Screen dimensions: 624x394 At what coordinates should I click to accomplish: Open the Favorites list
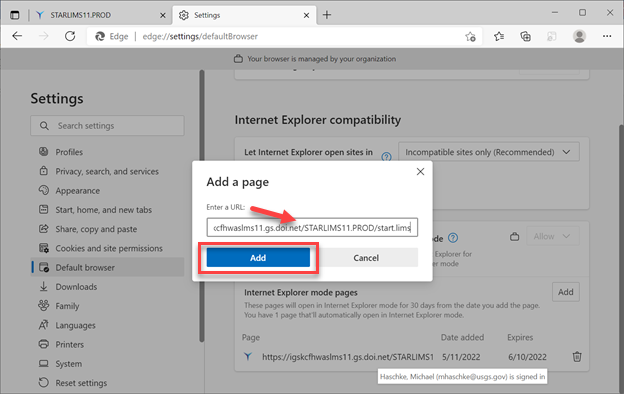point(499,37)
